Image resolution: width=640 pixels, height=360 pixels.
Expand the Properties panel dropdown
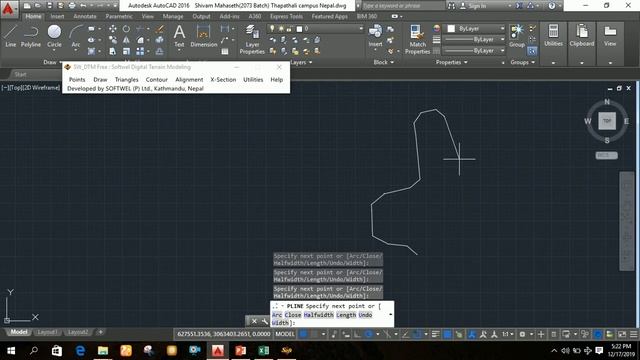[451, 62]
